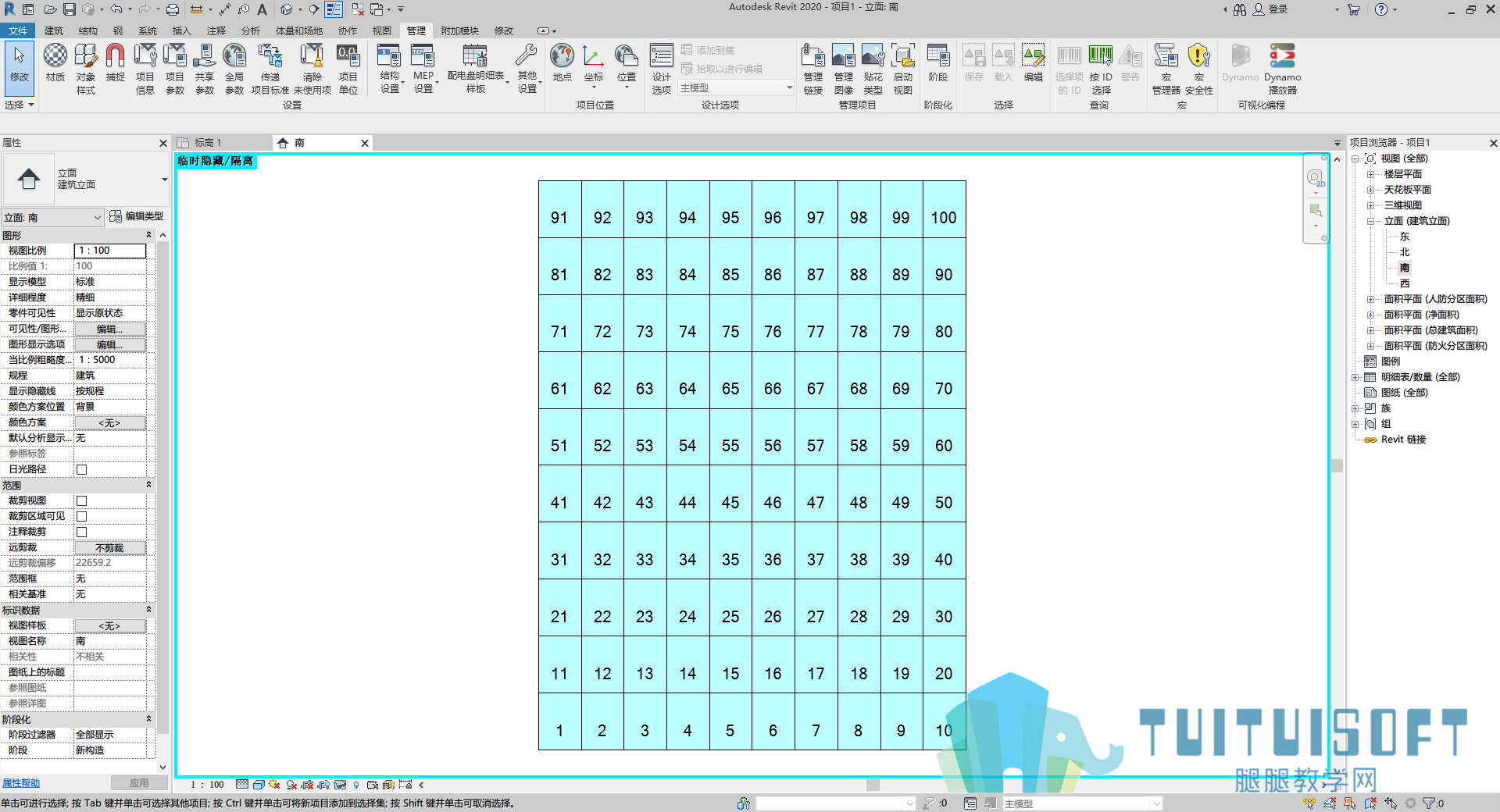This screenshot has width=1500, height=812.
Task: Switch to the 标高 1 view tab
Action: pyautogui.click(x=207, y=143)
